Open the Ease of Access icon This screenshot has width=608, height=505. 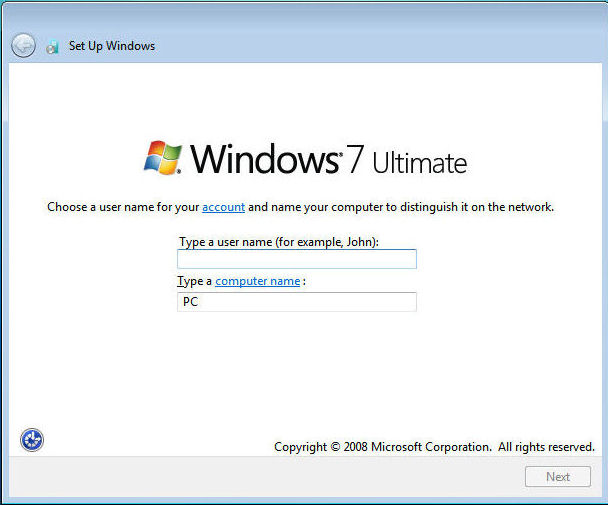click(x=32, y=439)
